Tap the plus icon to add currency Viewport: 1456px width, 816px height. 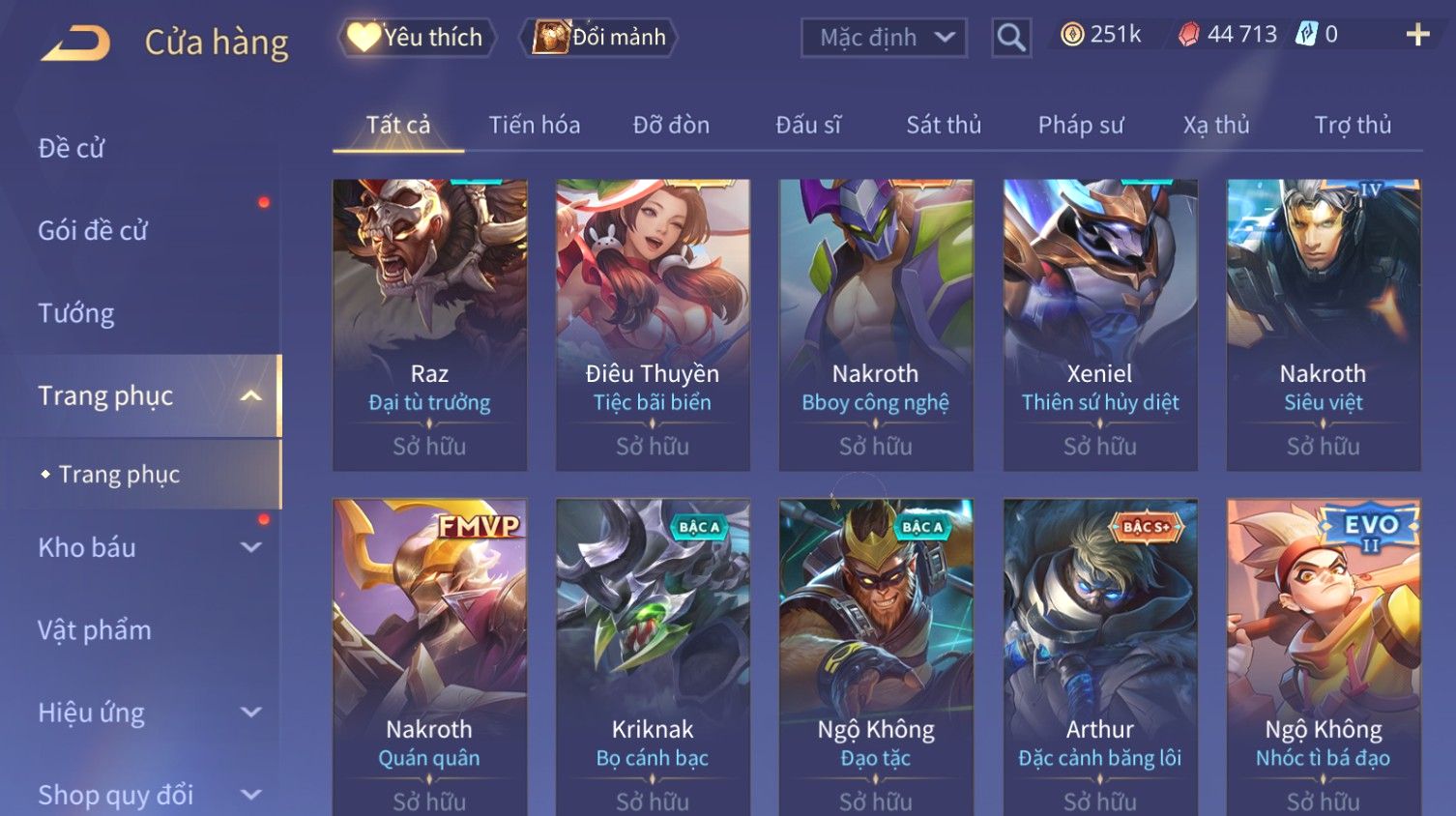click(x=1417, y=36)
